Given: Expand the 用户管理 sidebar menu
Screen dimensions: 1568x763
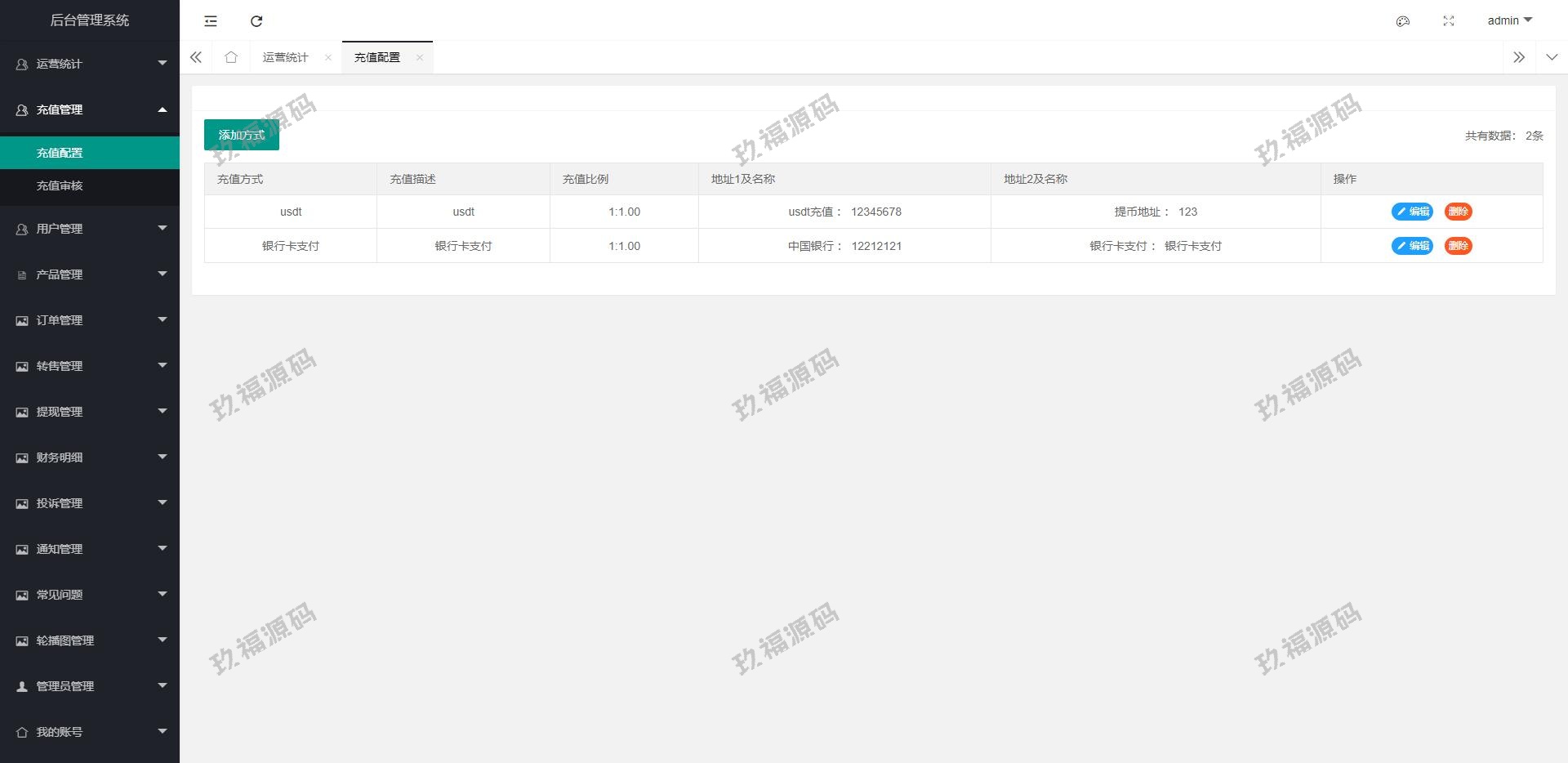Looking at the screenshot, I should 90,229.
